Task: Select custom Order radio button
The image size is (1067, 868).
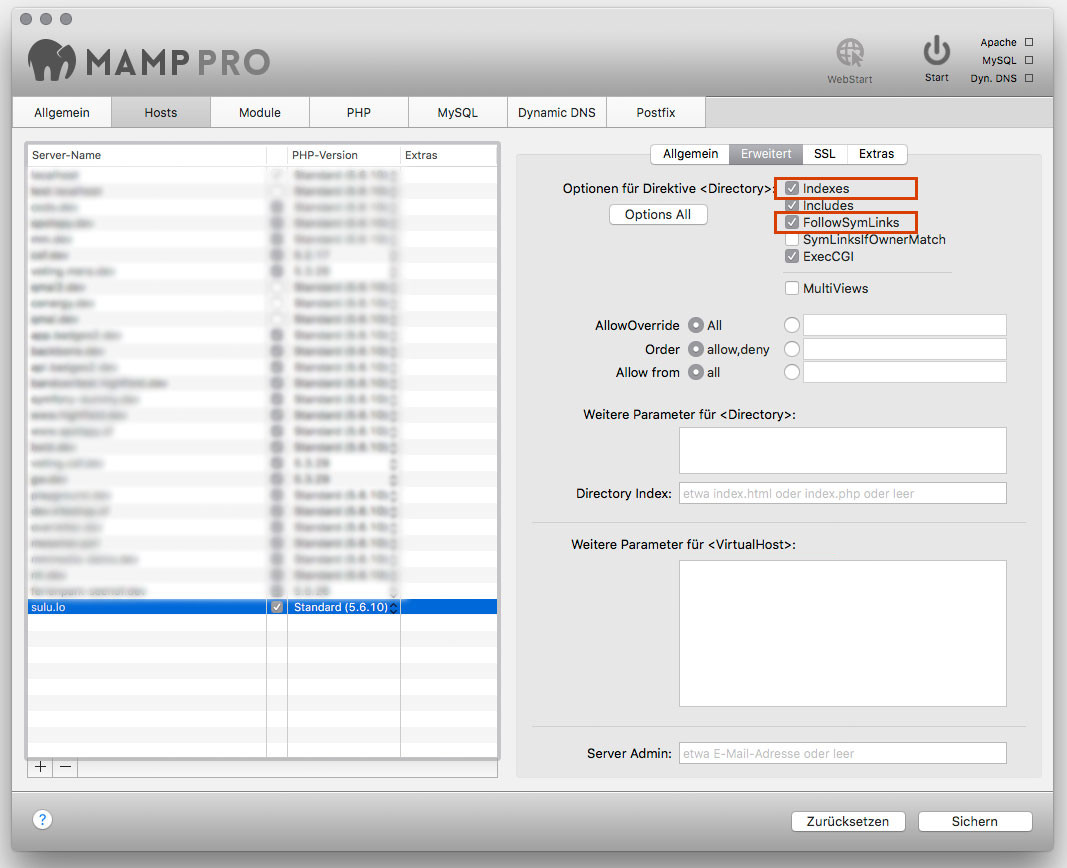Action: click(791, 349)
